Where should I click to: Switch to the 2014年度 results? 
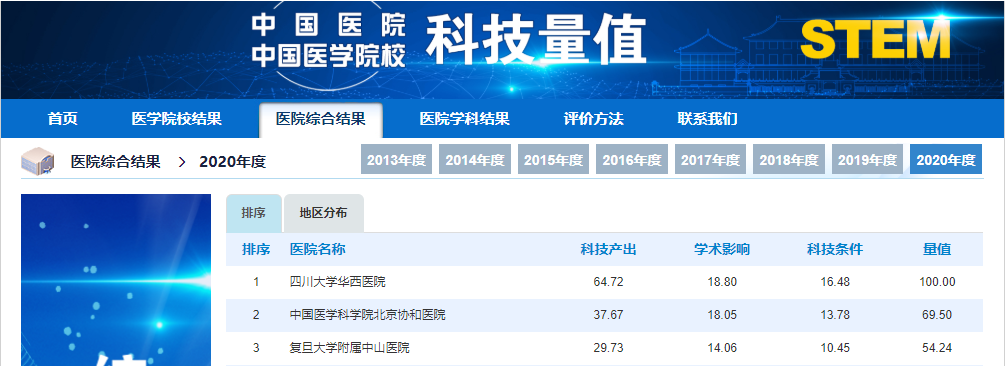click(x=475, y=160)
